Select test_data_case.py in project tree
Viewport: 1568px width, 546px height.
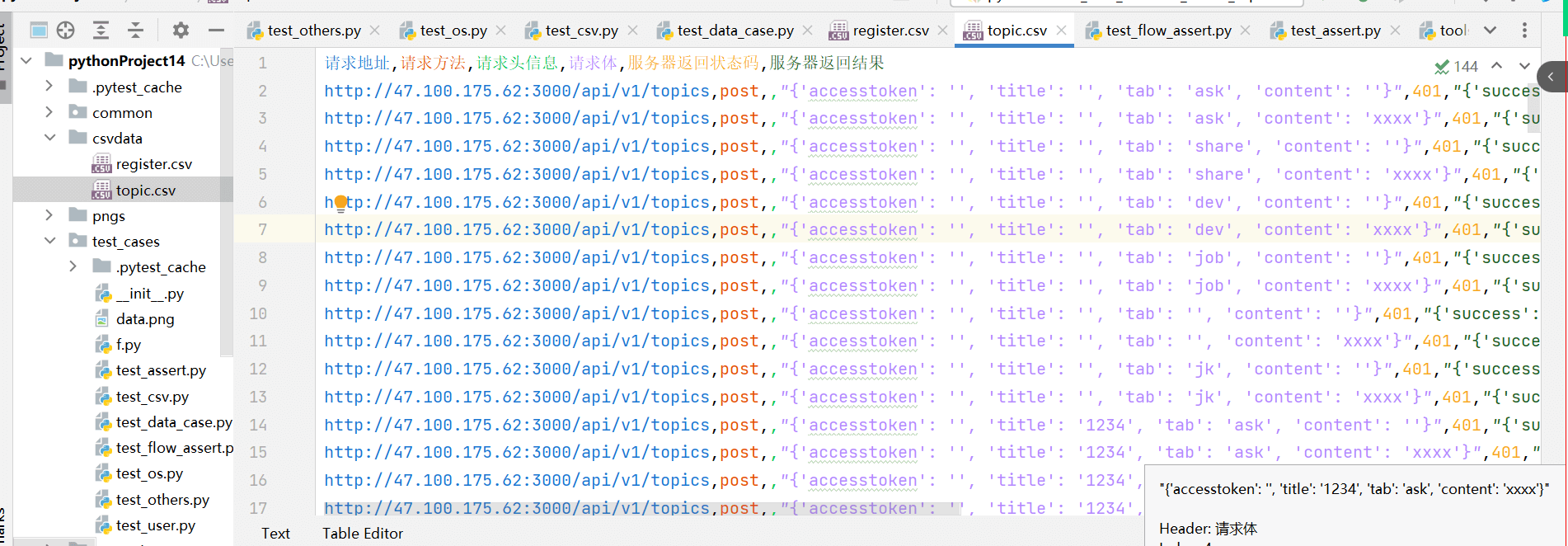(174, 422)
